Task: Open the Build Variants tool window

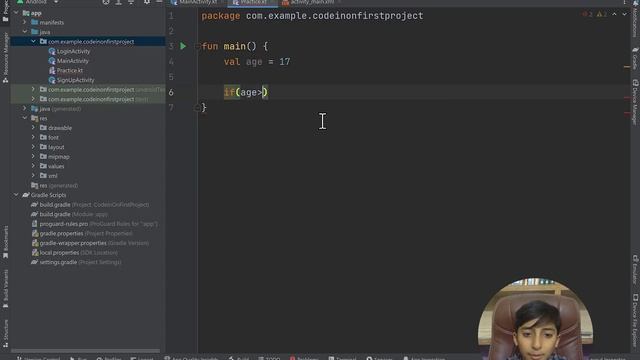Action: pyautogui.click(x=5, y=289)
